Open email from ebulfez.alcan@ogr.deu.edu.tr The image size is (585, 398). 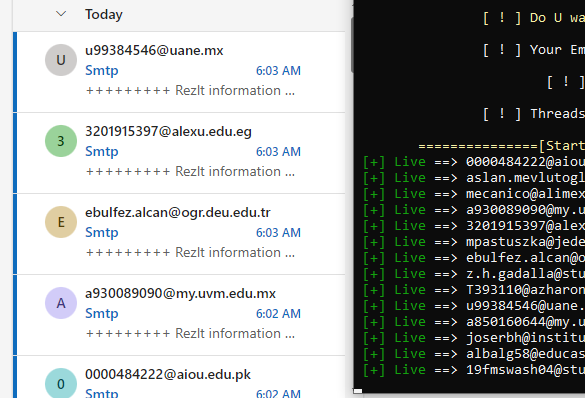[x=179, y=234]
